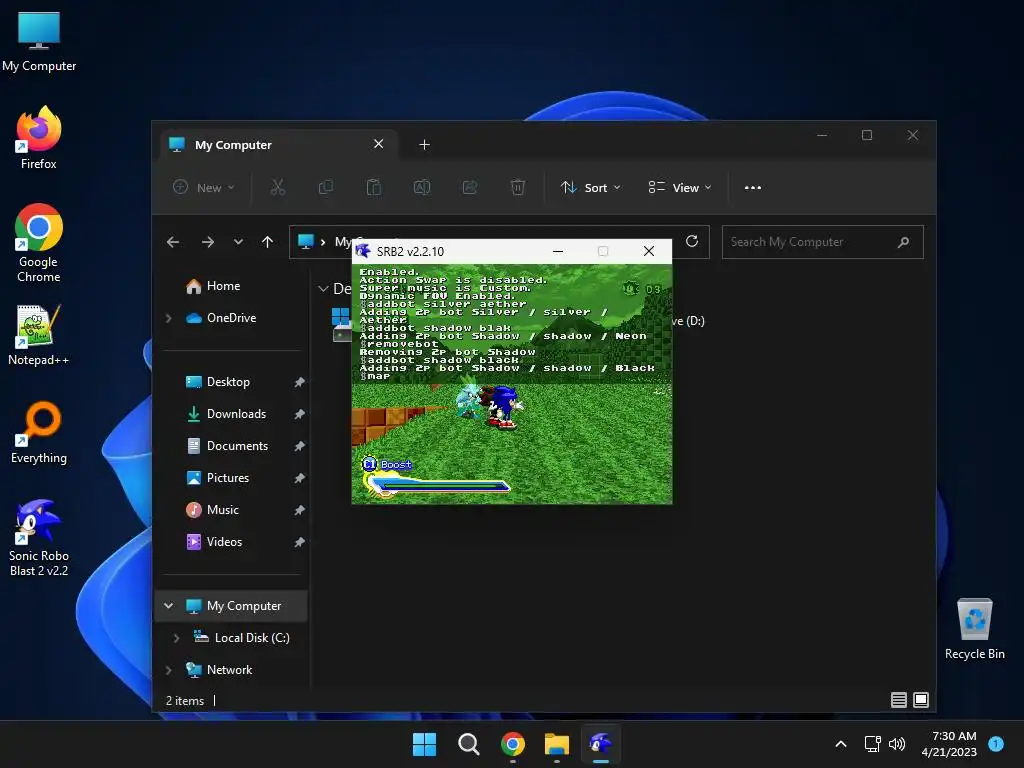This screenshot has height=768, width=1024.
Task: Click the Rename icon in Explorer toolbar
Action: 422,187
